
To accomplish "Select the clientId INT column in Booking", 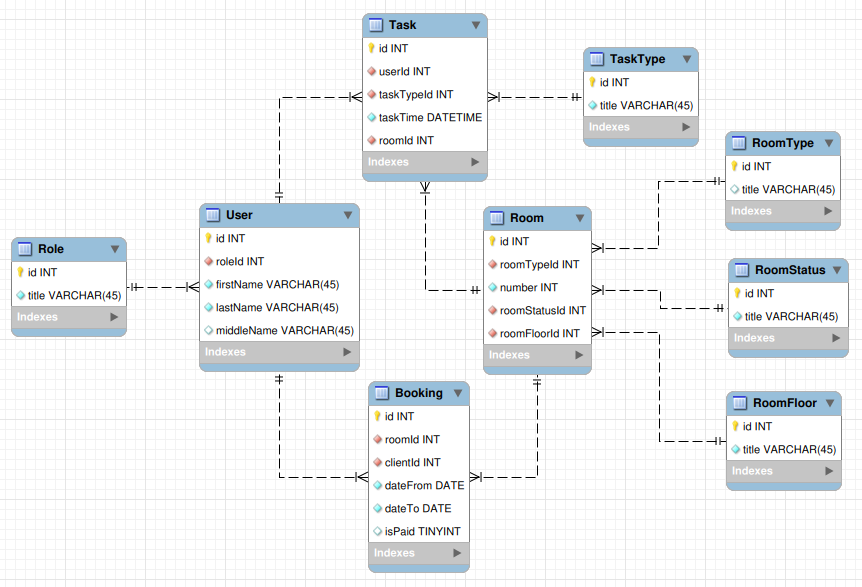I will pyautogui.click(x=412, y=462).
